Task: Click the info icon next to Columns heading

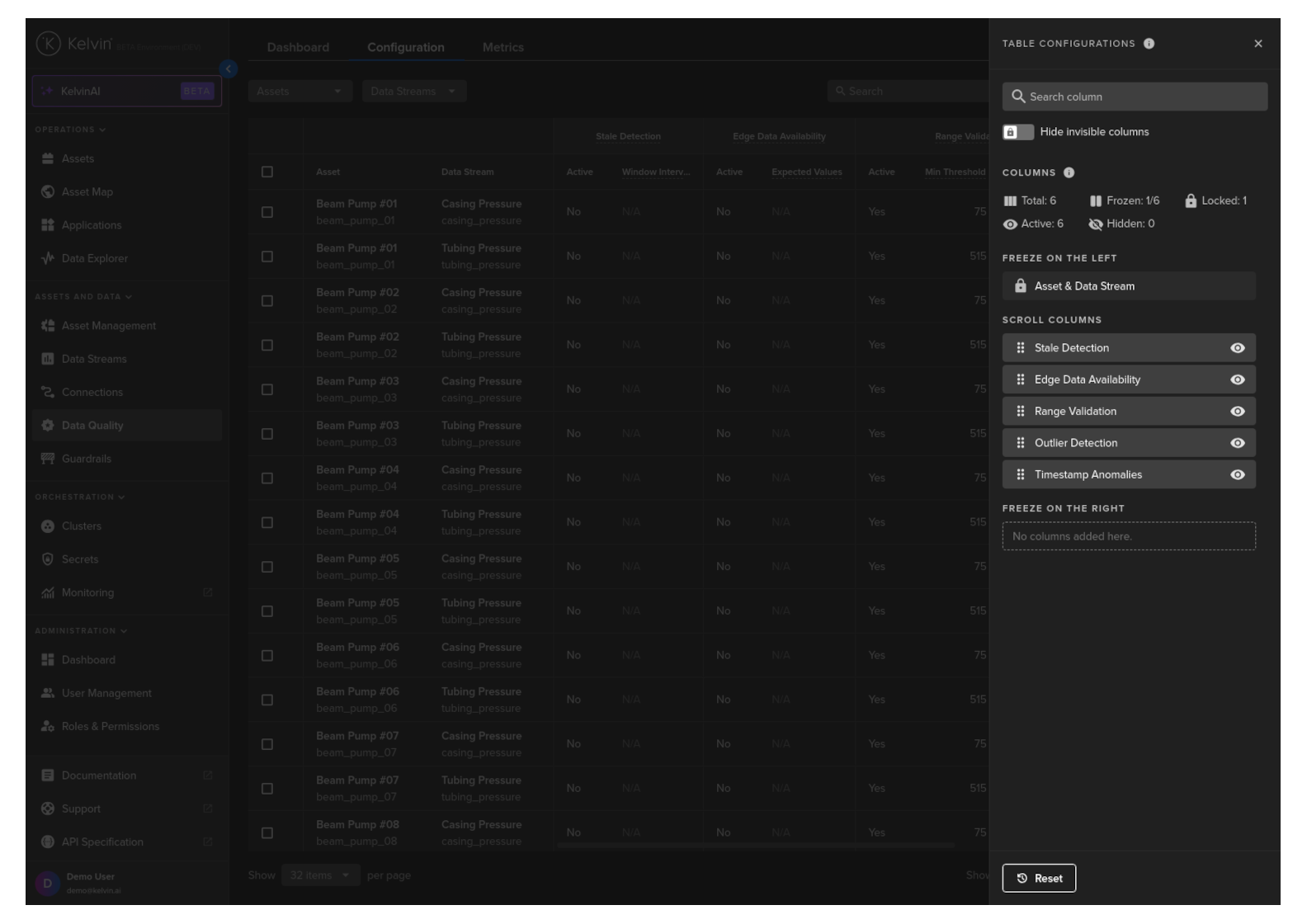Action: [x=1069, y=172]
